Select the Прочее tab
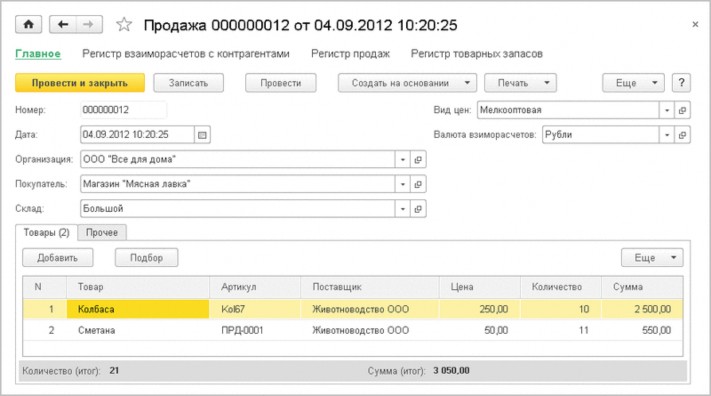This screenshot has height=396, width=711. click(102, 232)
